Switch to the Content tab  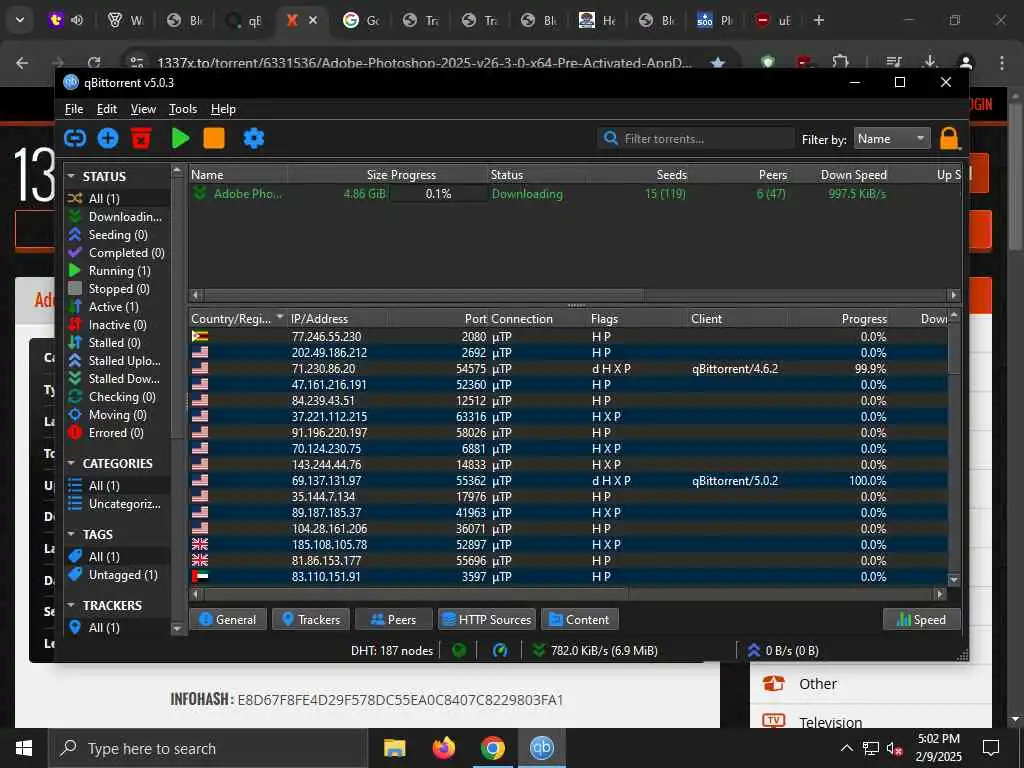tap(579, 619)
